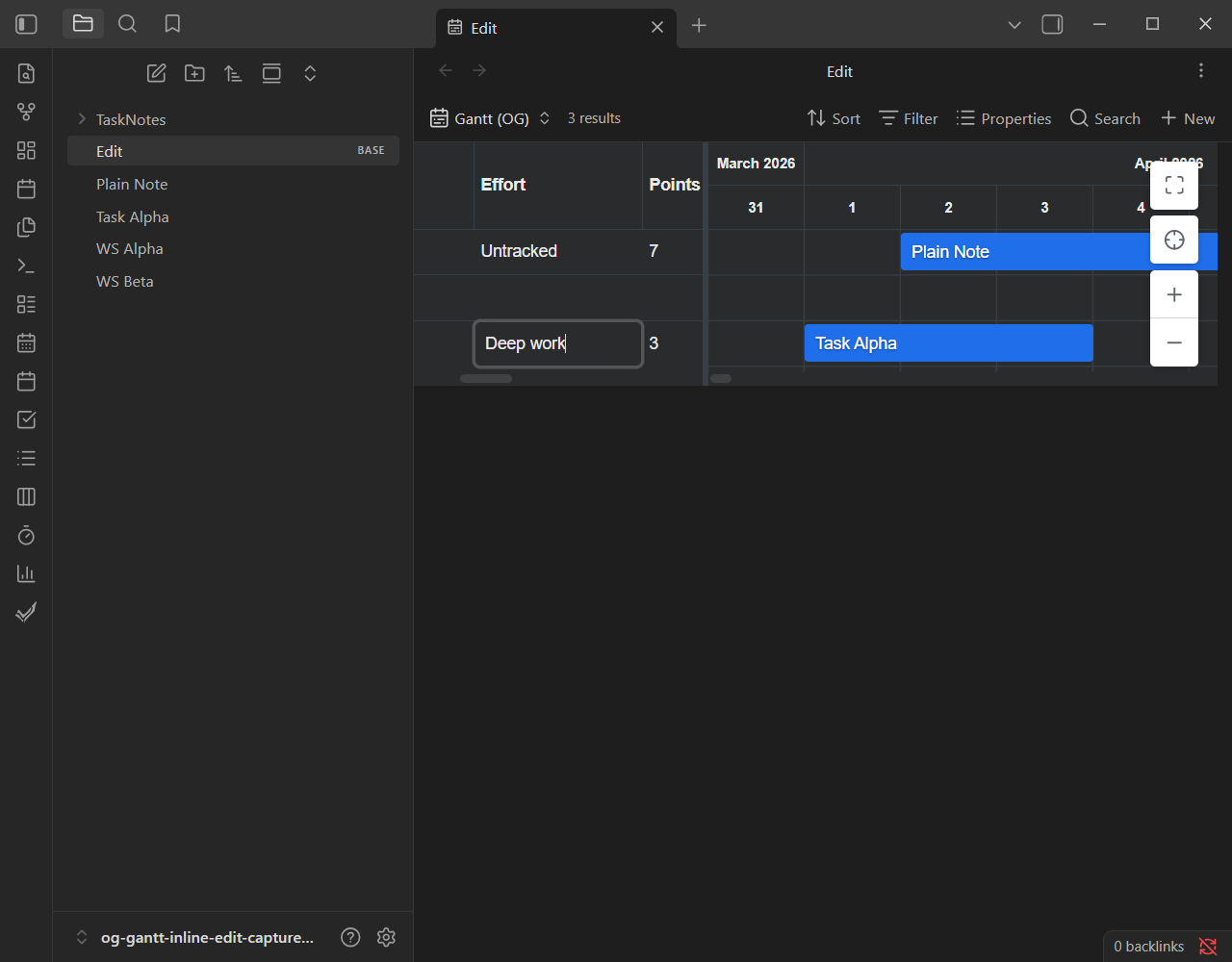Image resolution: width=1232 pixels, height=962 pixels.
Task: Open the checkbox tasks ribbon icon
Action: click(26, 419)
